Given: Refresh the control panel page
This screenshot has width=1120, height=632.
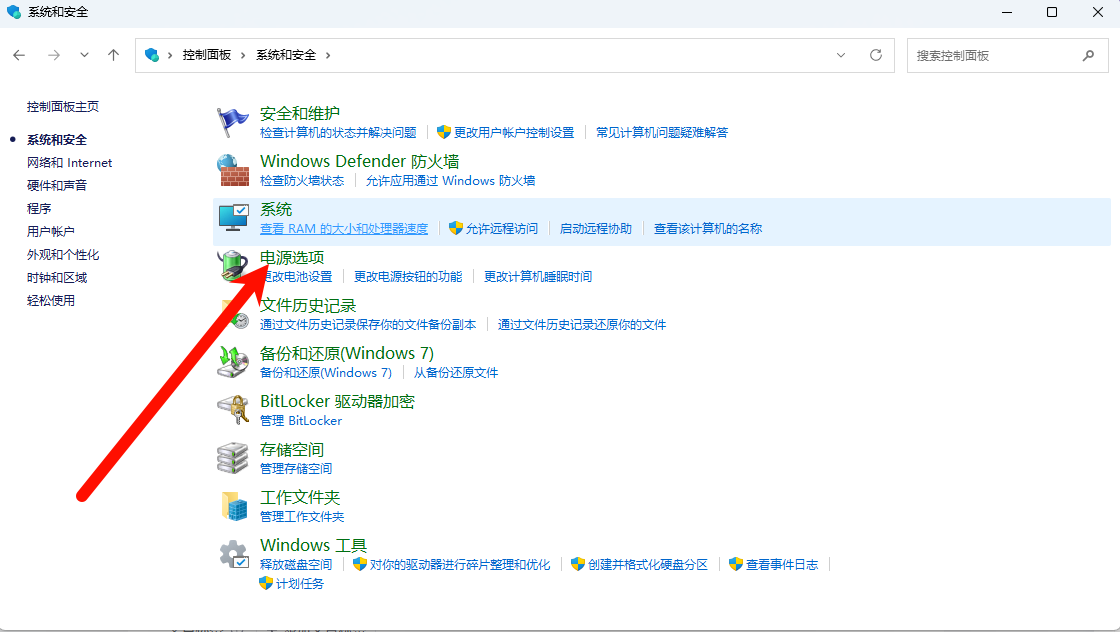Looking at the screenshot, I should click(876, 55).
